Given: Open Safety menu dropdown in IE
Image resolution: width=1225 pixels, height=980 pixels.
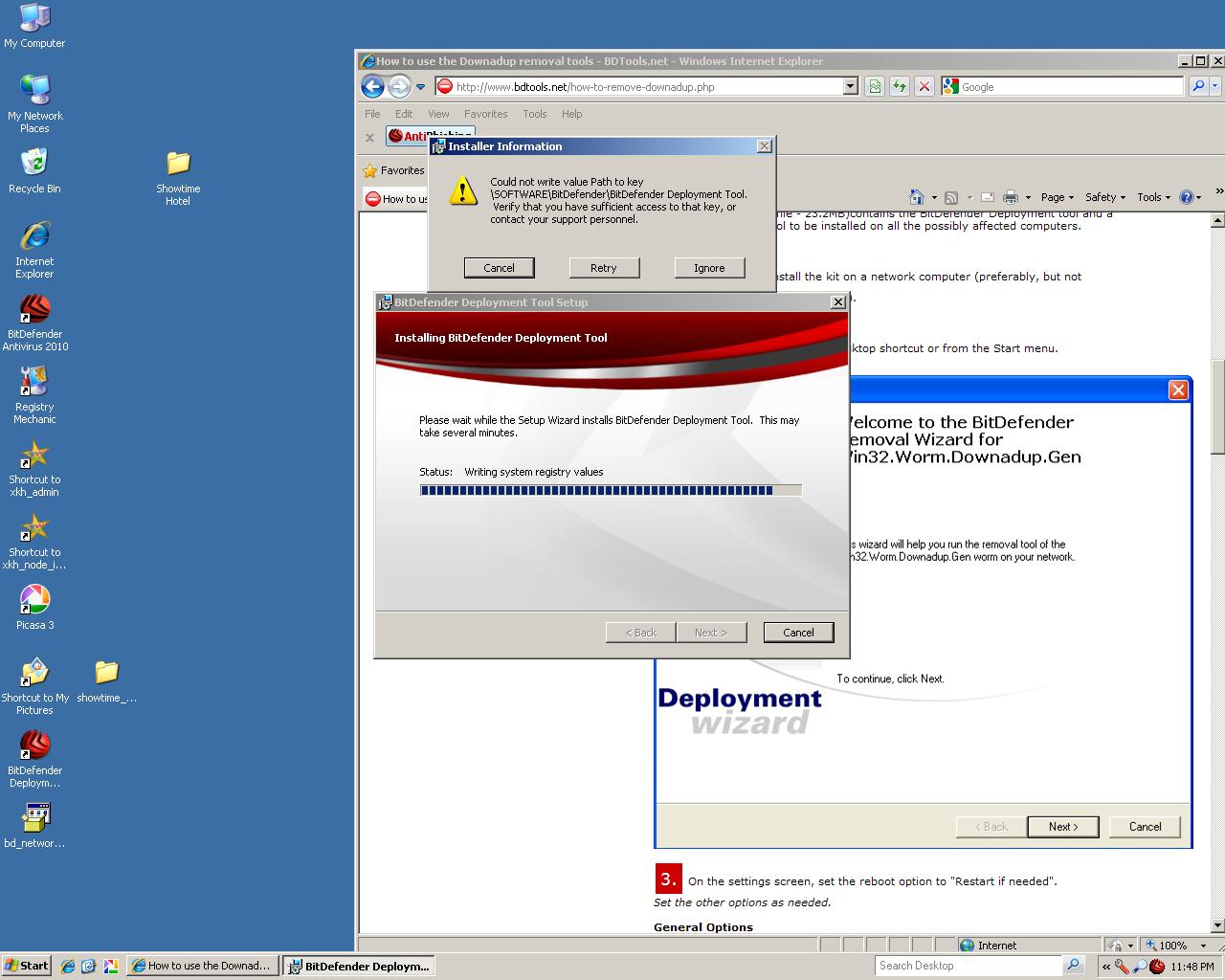Looking at the screenshot, I should pyautogui.click(x=1105, y=197).
